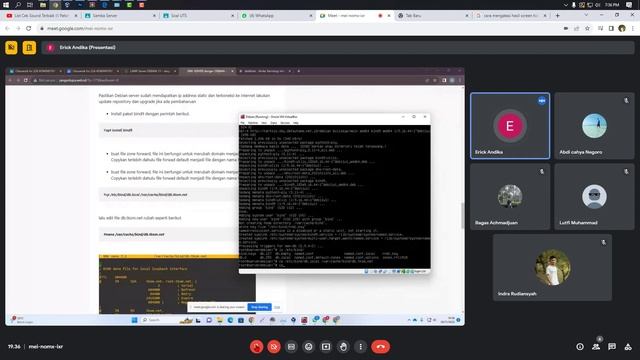Open the Chrome share icon
Image resolution: width=640 pixels, height=360 pixels.
(x=576, y=29)
